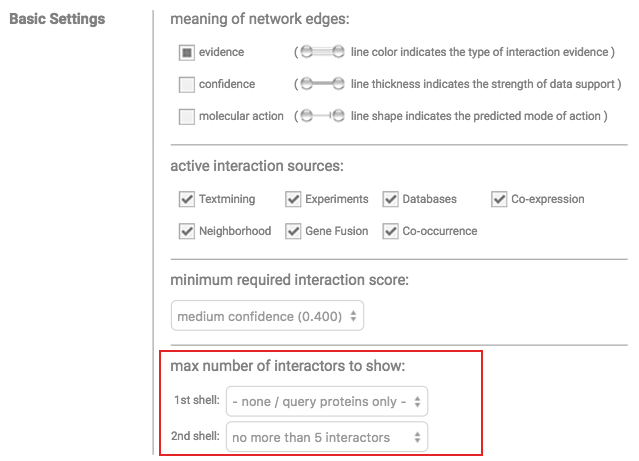639x461 pixels.
Task: Expand the 2nd shell interactors dropdown
Action: tap(327, 437)
